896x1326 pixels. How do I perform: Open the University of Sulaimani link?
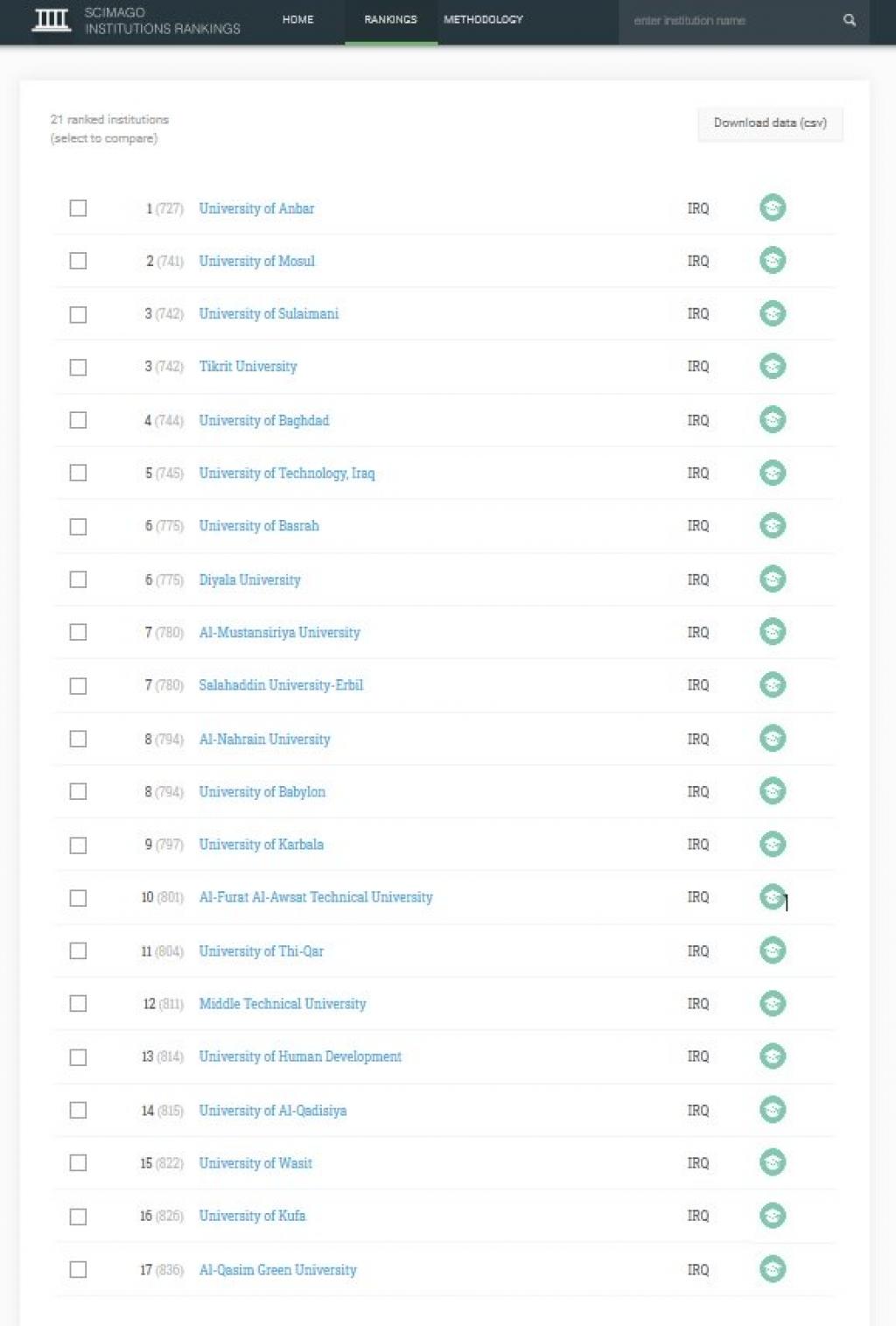point(269,313)
